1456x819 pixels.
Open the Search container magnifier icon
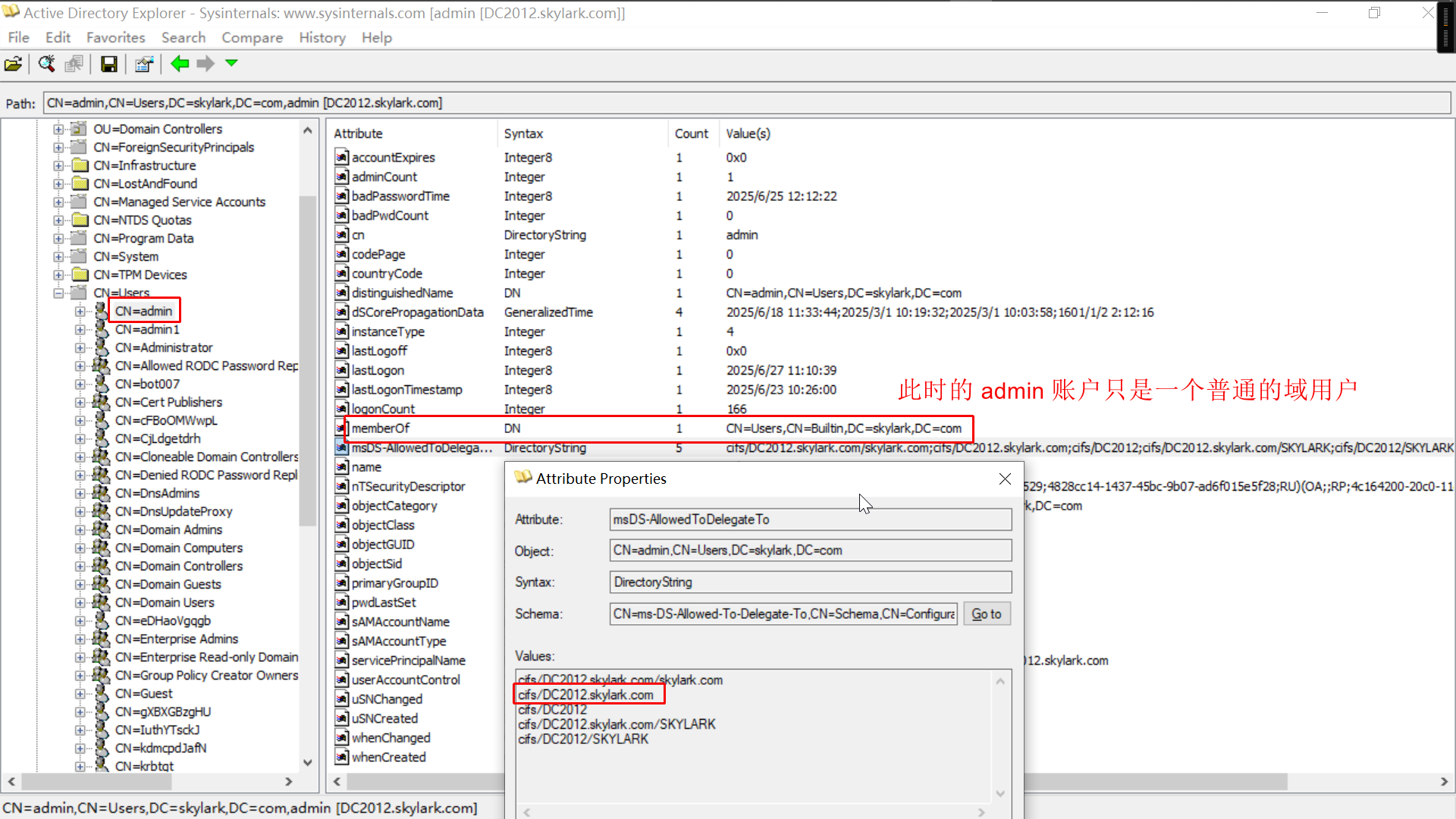tap(46, 64)
